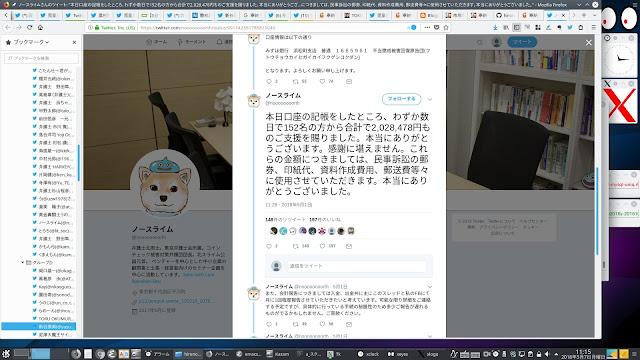
Task: Open the Firefox hamburger menu
Action: (x=593, y=27)
